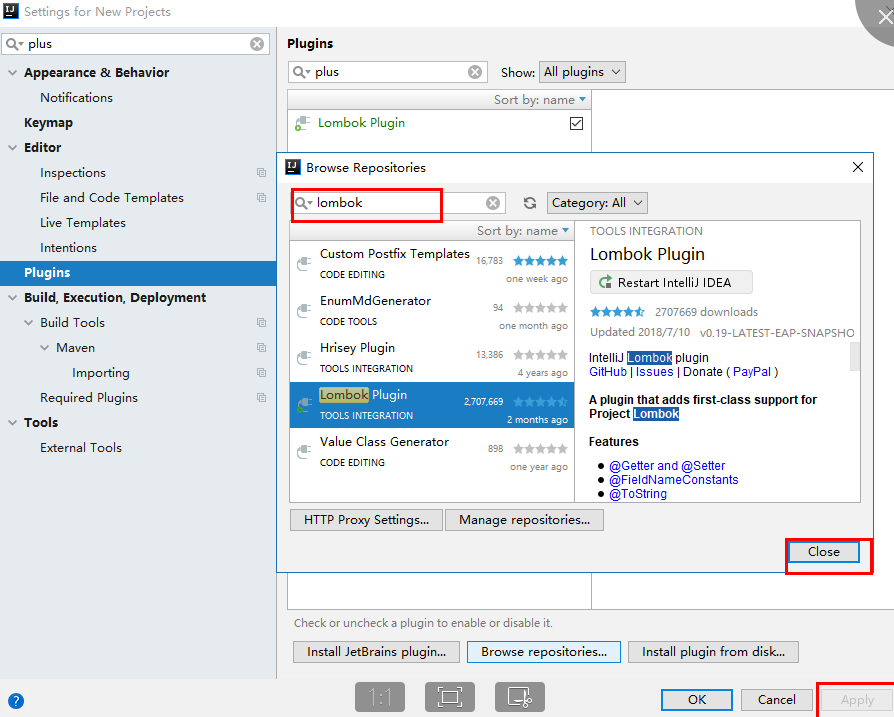Open Sort by name in Plugins panel
The width and height of the screenshot is (894, 717).
[539, 100]
